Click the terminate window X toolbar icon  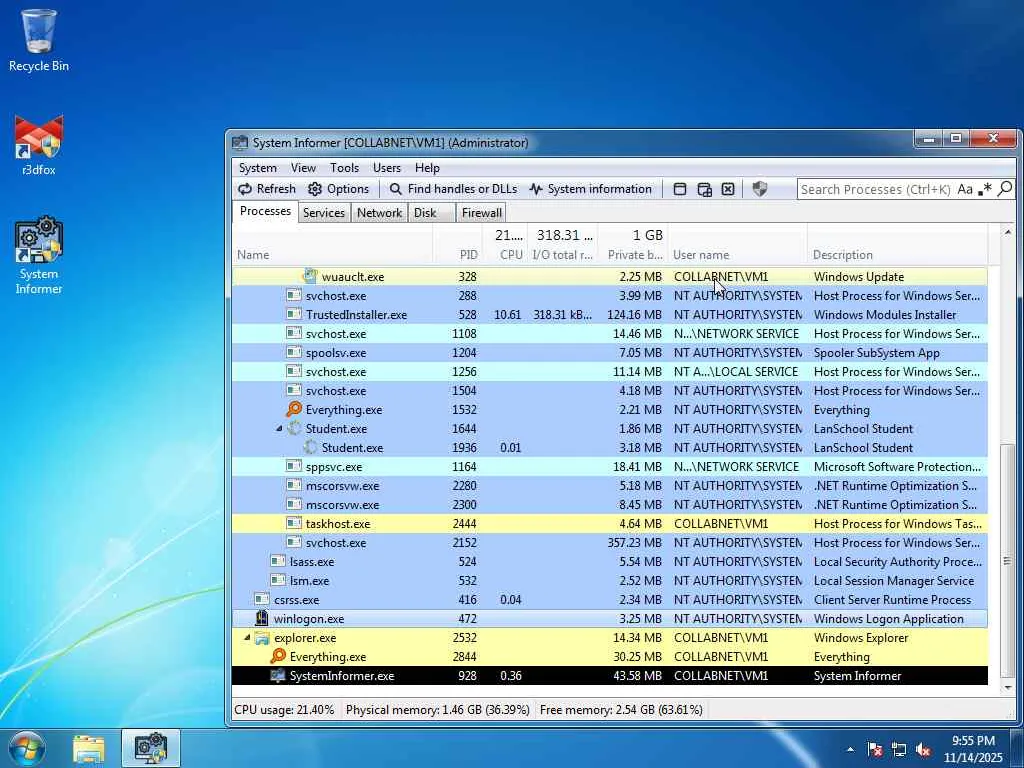coord(728,189)
